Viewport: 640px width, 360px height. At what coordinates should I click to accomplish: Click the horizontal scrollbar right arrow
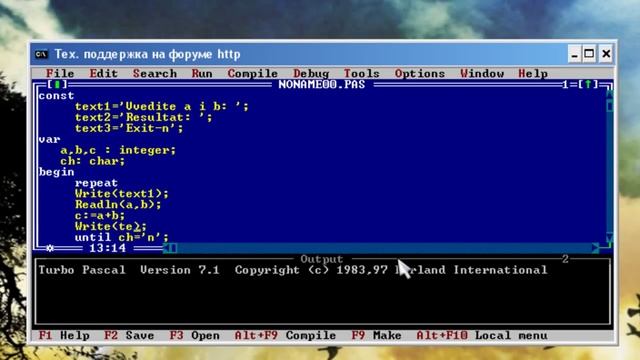(x=596, y=248)
